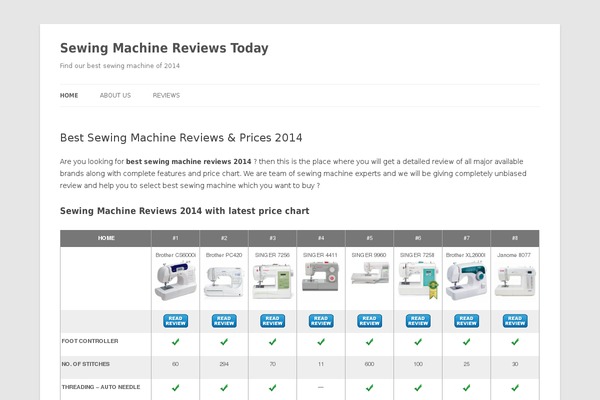Image resolution: width=600 pixels, height=400 pixels.
Task: Click the #4 column header
Action: pyautogui.click(x=321, y=238)
